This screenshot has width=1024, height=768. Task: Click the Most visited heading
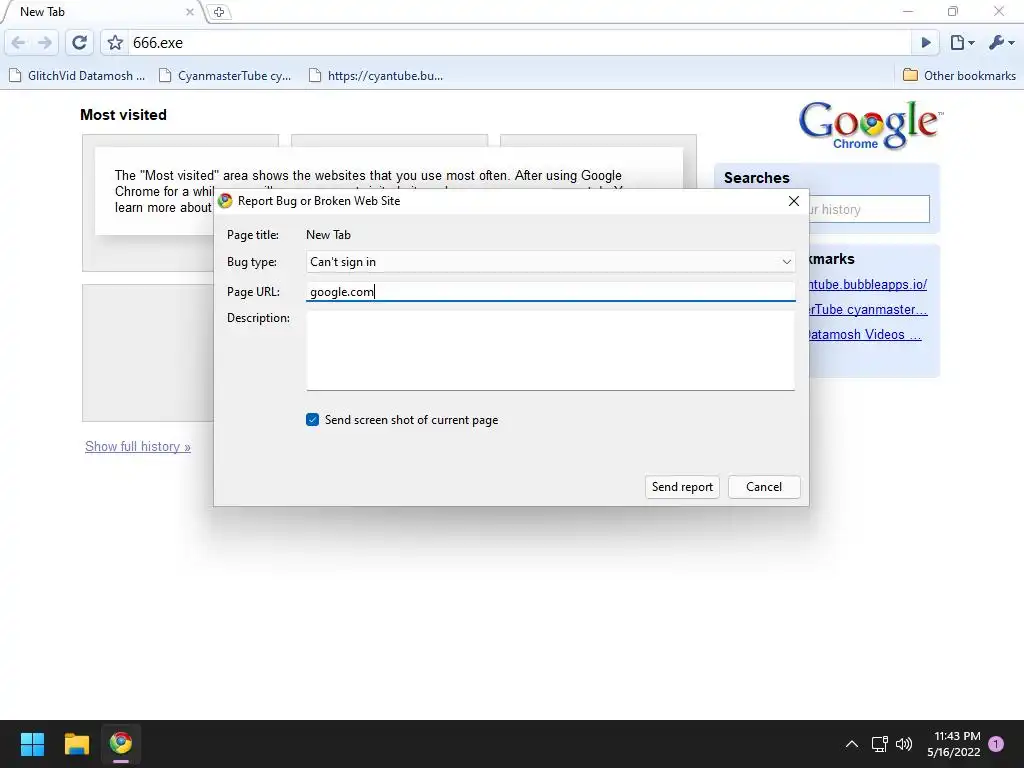point(123,115)
